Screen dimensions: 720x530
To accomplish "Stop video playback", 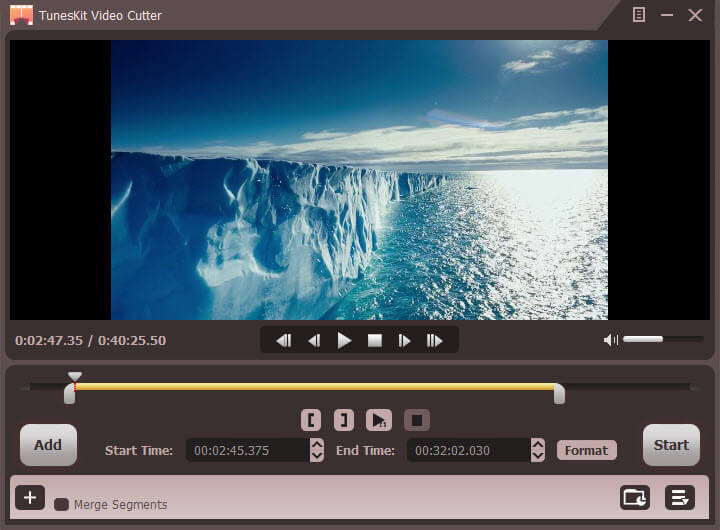I will click(375, 340).
